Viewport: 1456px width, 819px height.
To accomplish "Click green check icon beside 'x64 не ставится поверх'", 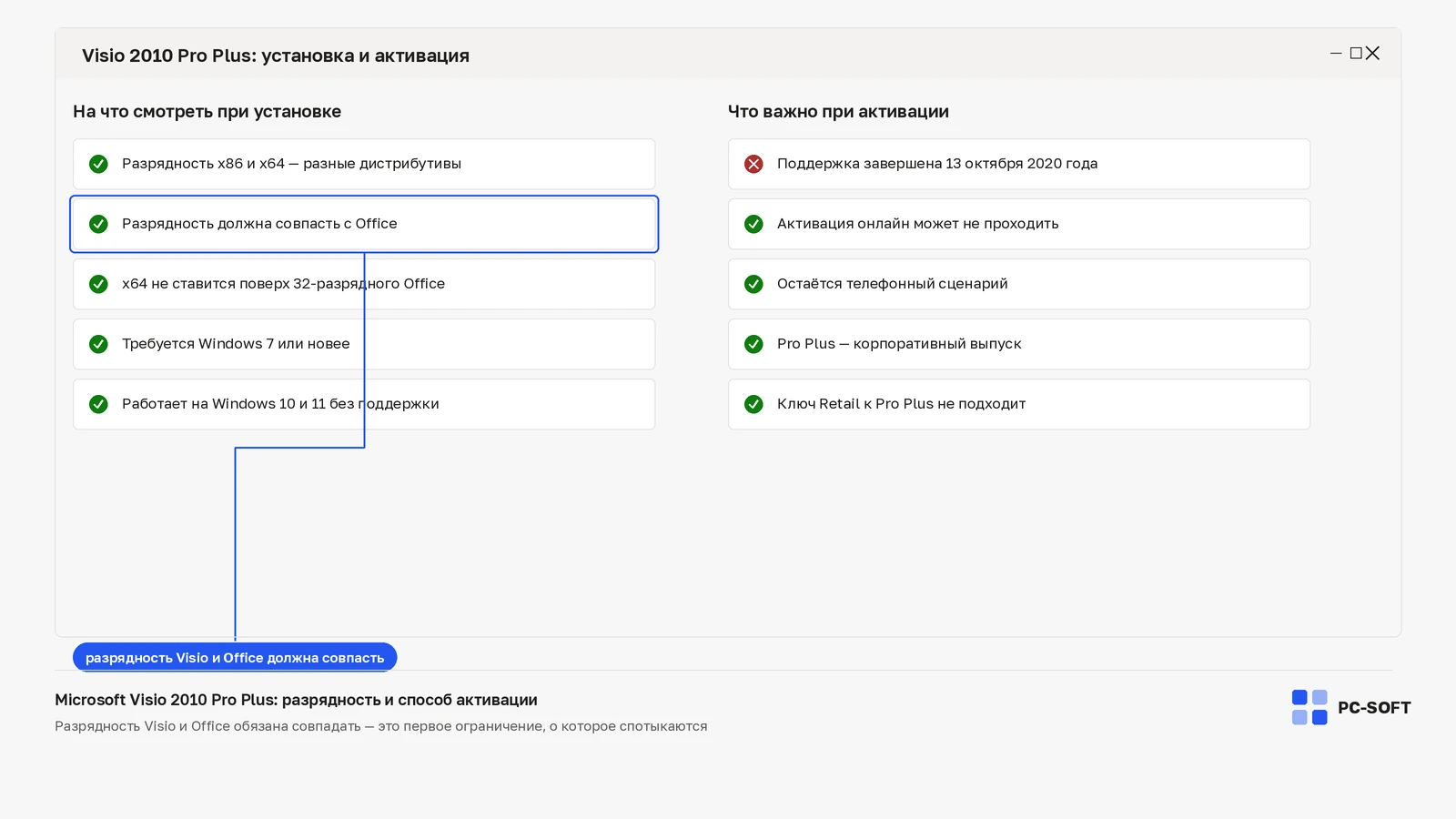I will (98, 284).
